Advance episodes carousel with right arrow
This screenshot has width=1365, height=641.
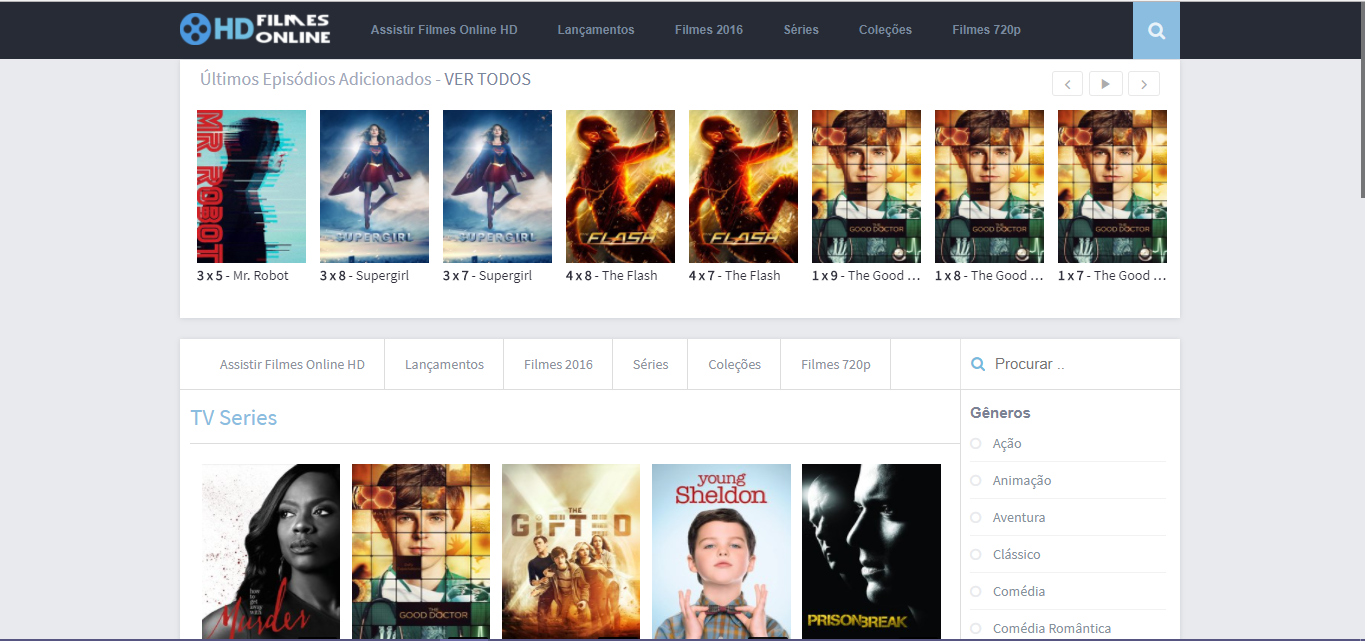1144,84
